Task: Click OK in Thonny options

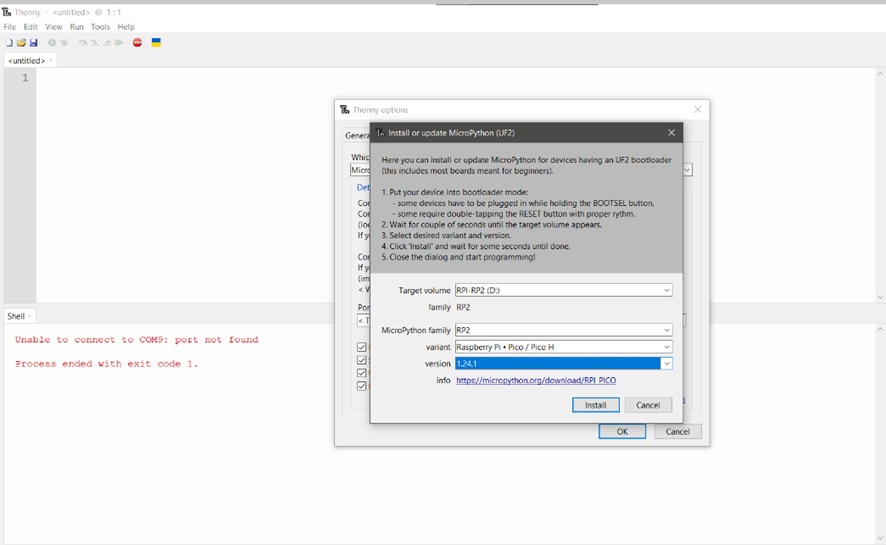Action: (x=622, y=431)
